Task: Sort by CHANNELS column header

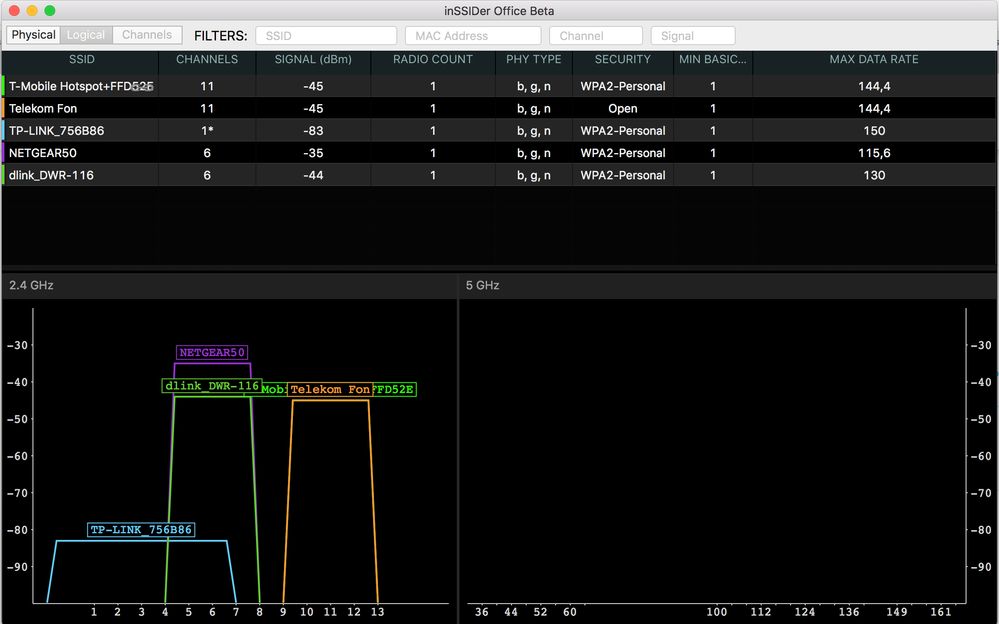Action: [x=207, y=59]
